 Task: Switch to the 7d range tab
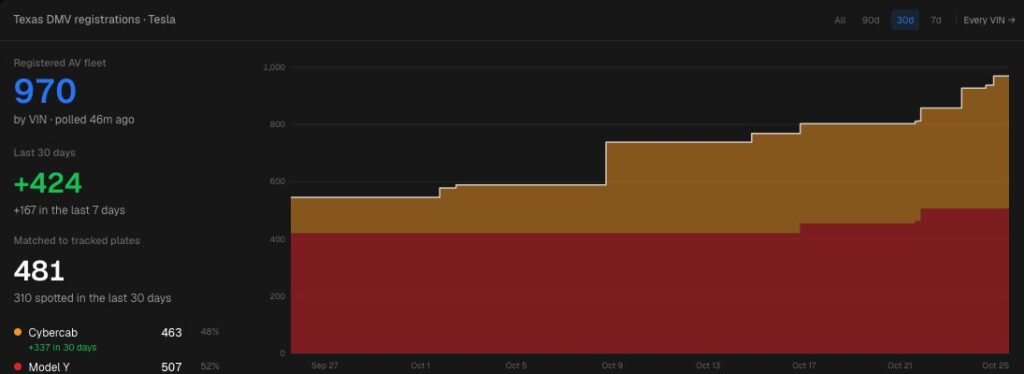(936, 20)
